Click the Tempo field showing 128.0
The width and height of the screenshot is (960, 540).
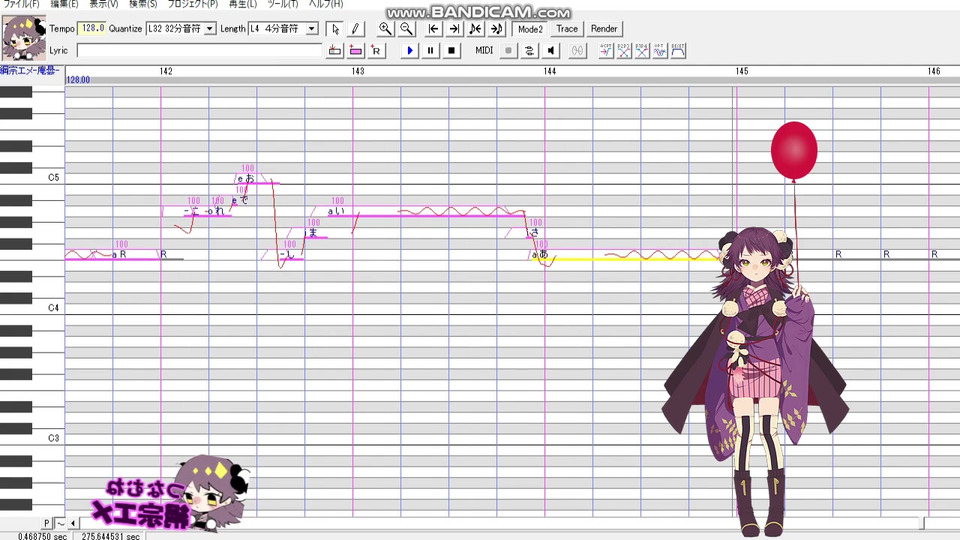click(92, 28)
